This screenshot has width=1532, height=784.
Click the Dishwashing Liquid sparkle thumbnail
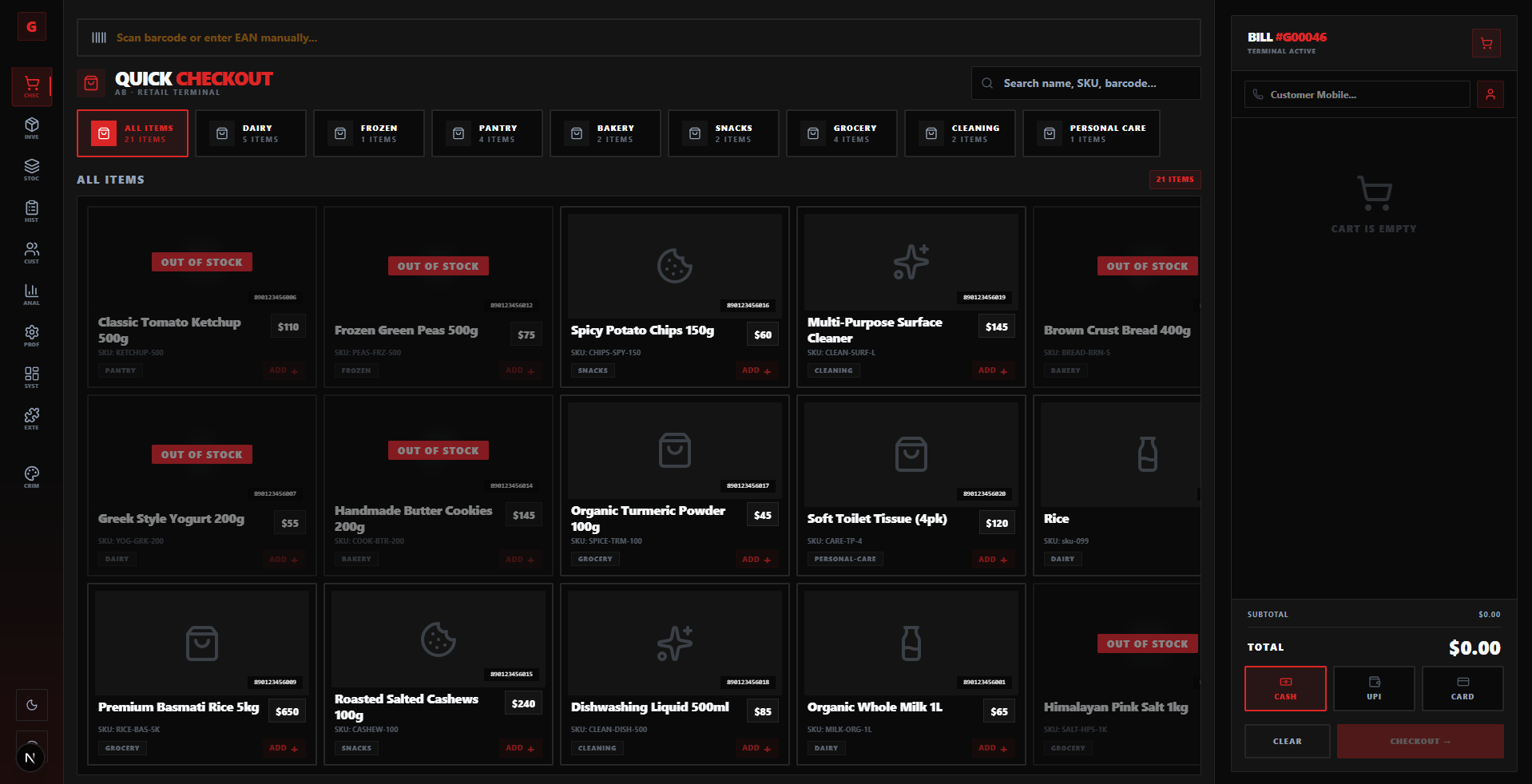point(675,643)
